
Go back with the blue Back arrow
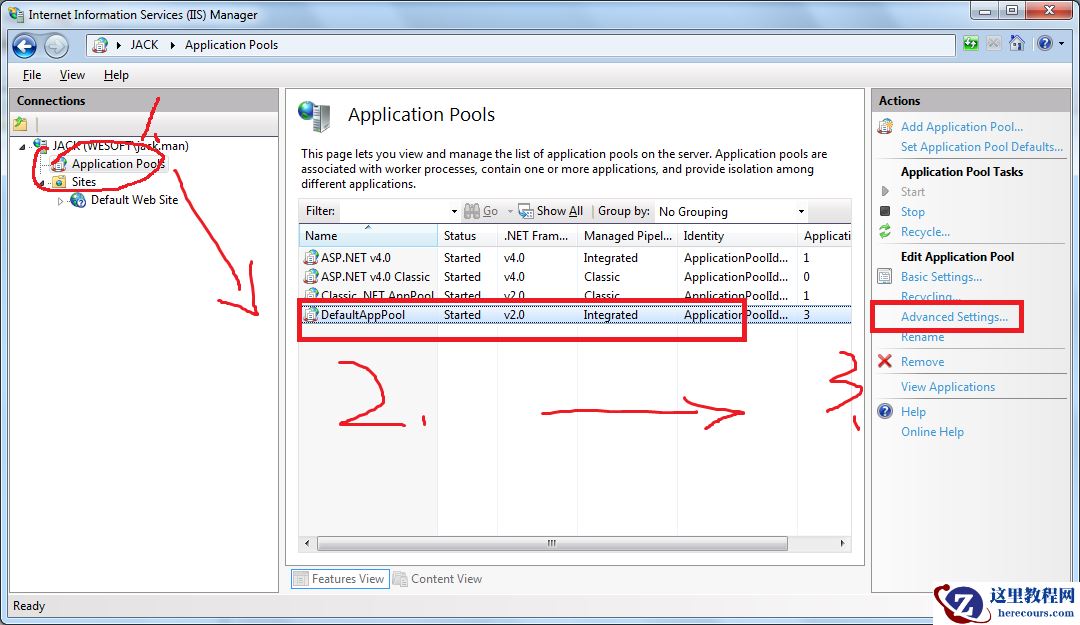(x=24, y=46)
